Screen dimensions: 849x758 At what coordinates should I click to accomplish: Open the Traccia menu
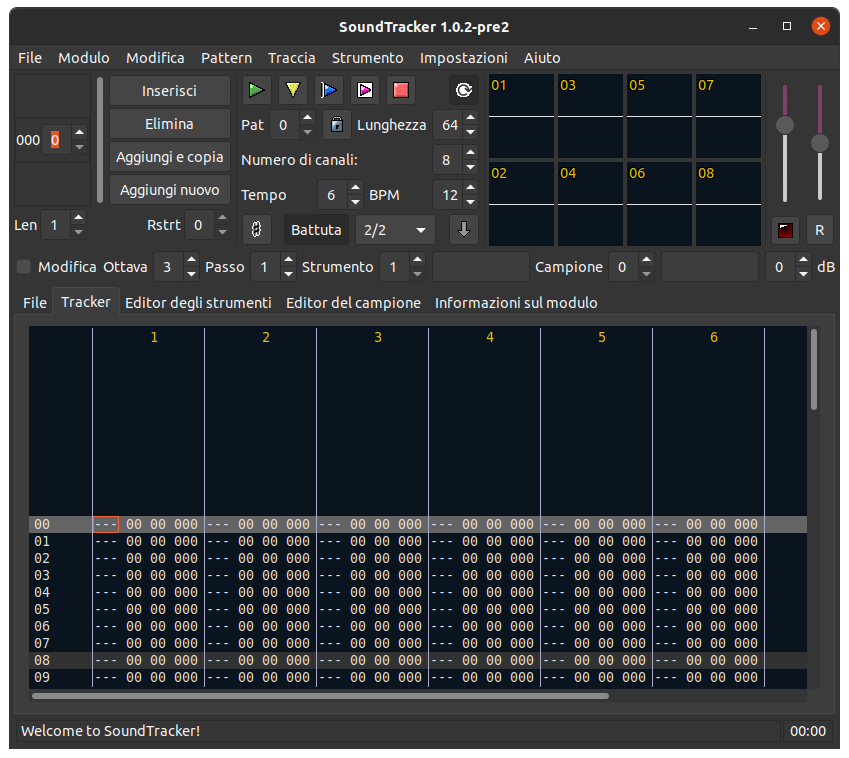coord(291,58)
